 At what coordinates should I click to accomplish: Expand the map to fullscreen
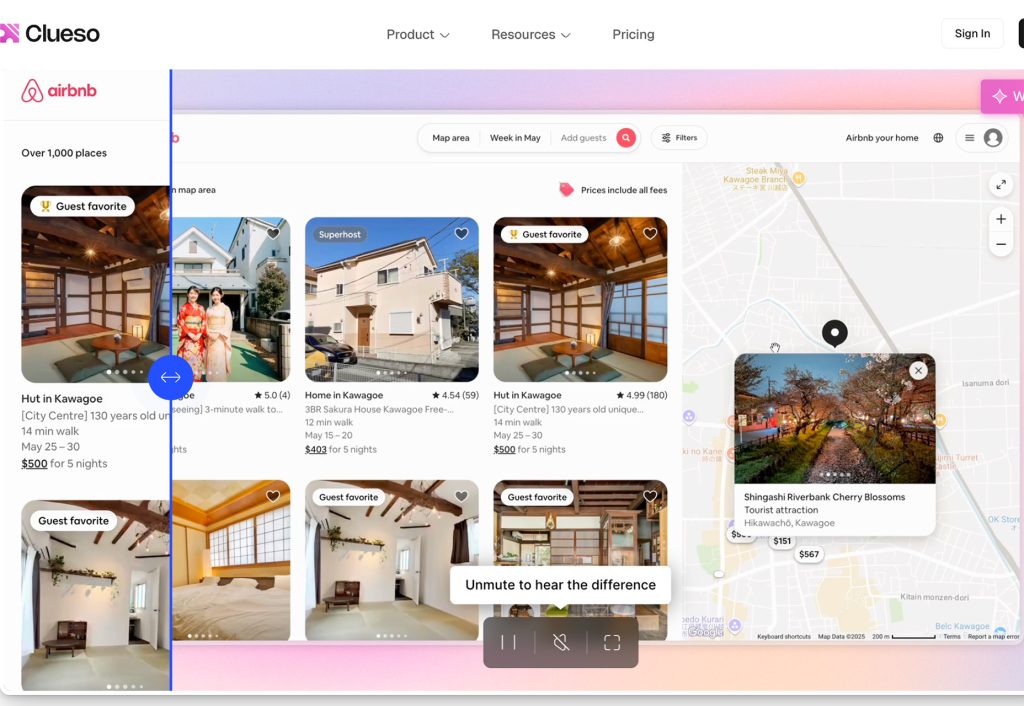(1000, 185)
